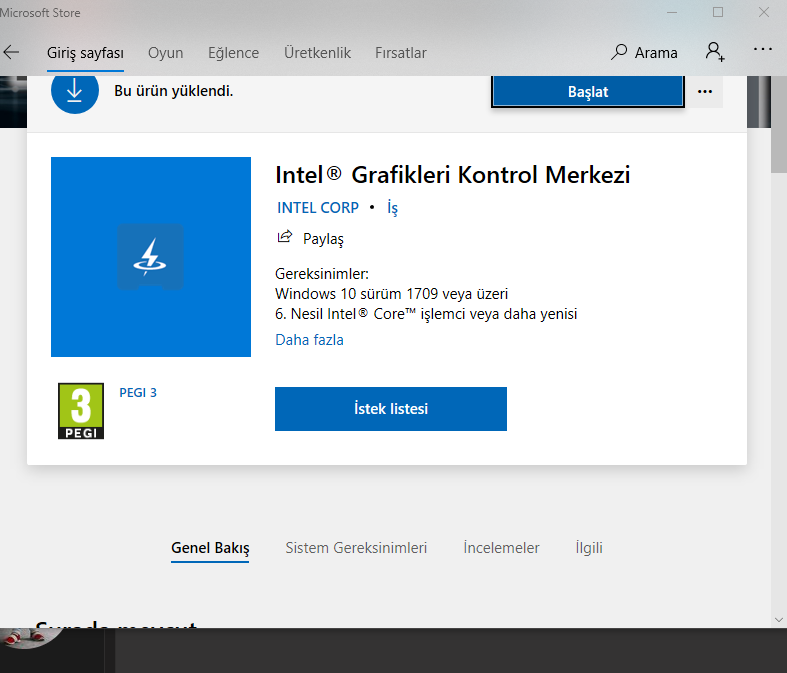Click the 'Gereksinimler:' heading

pos(322,274)
